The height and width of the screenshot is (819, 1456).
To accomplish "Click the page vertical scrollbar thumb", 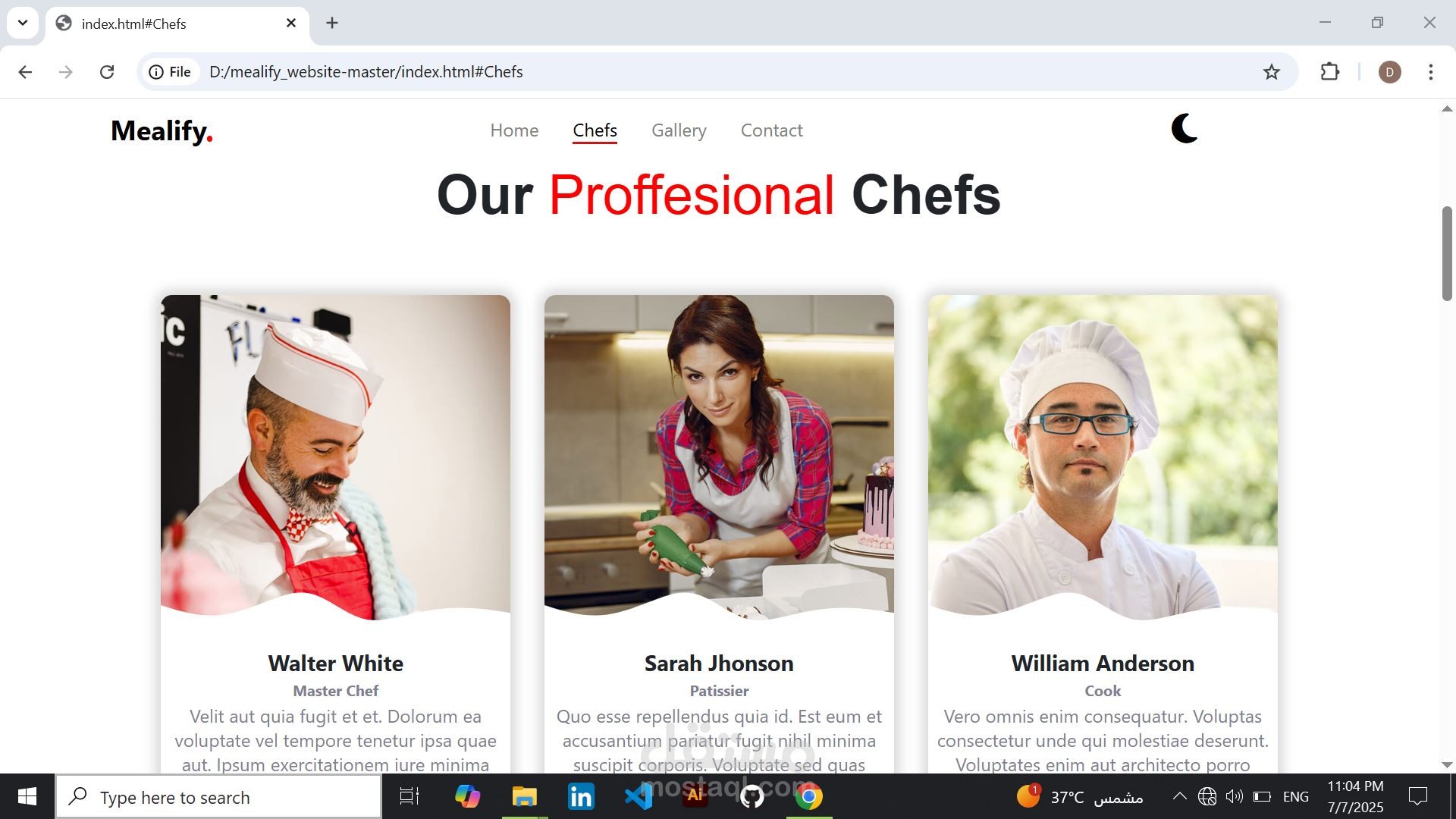I will [1447, 253].
